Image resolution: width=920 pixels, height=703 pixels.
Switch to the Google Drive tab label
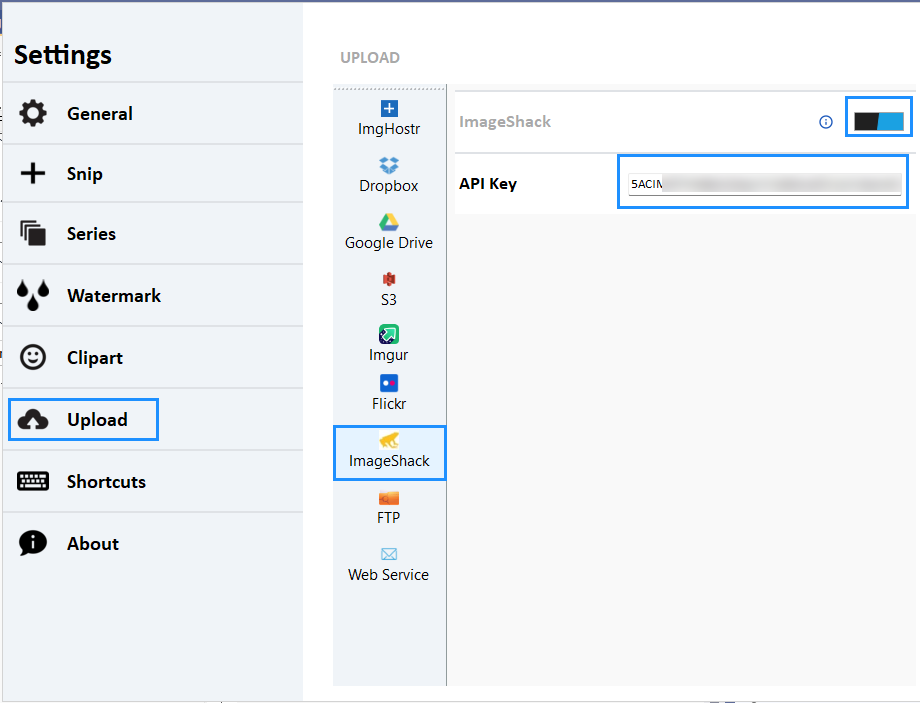[x=389, y=243]
